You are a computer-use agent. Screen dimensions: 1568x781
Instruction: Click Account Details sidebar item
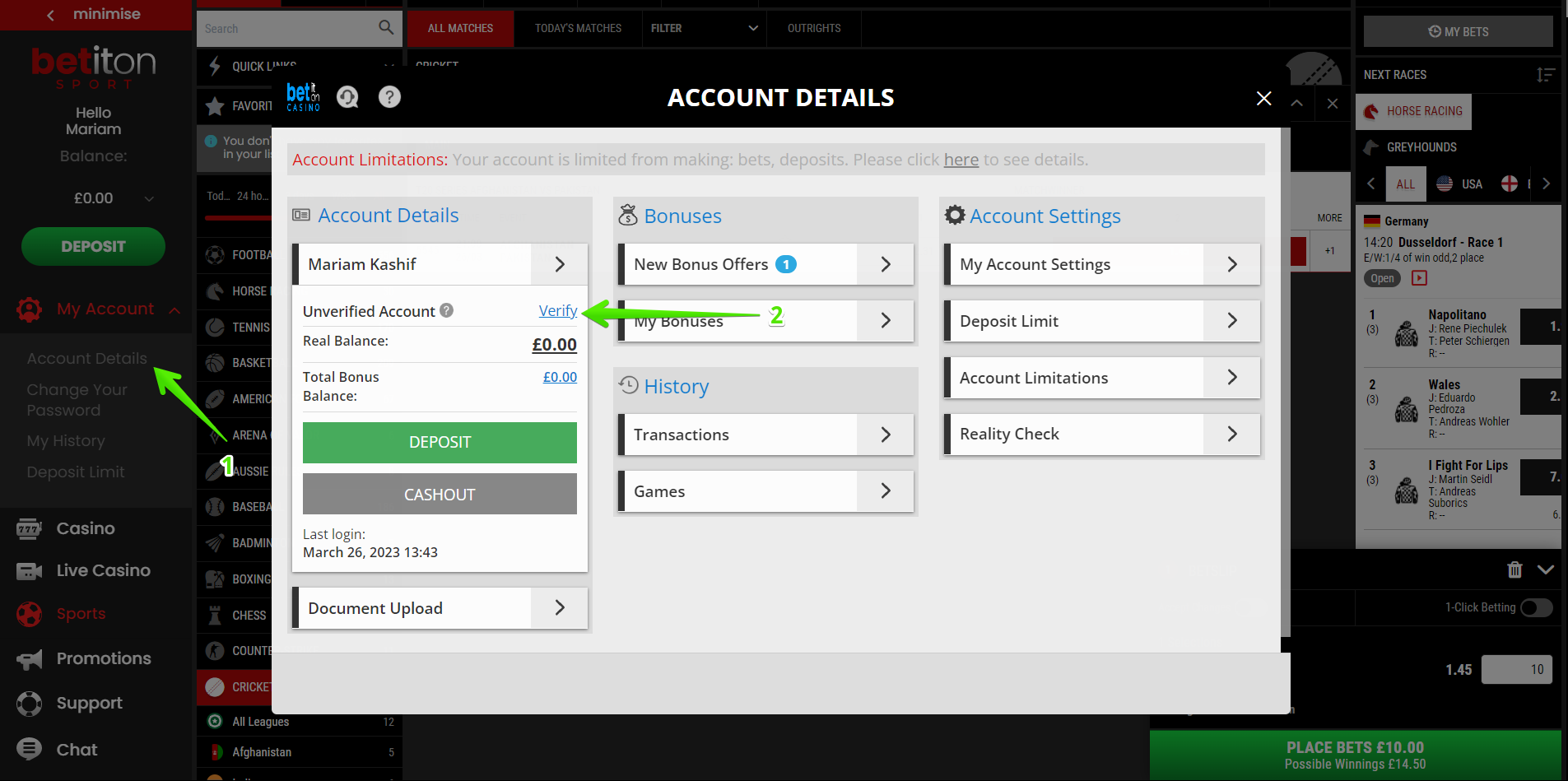tap(86, 359)
